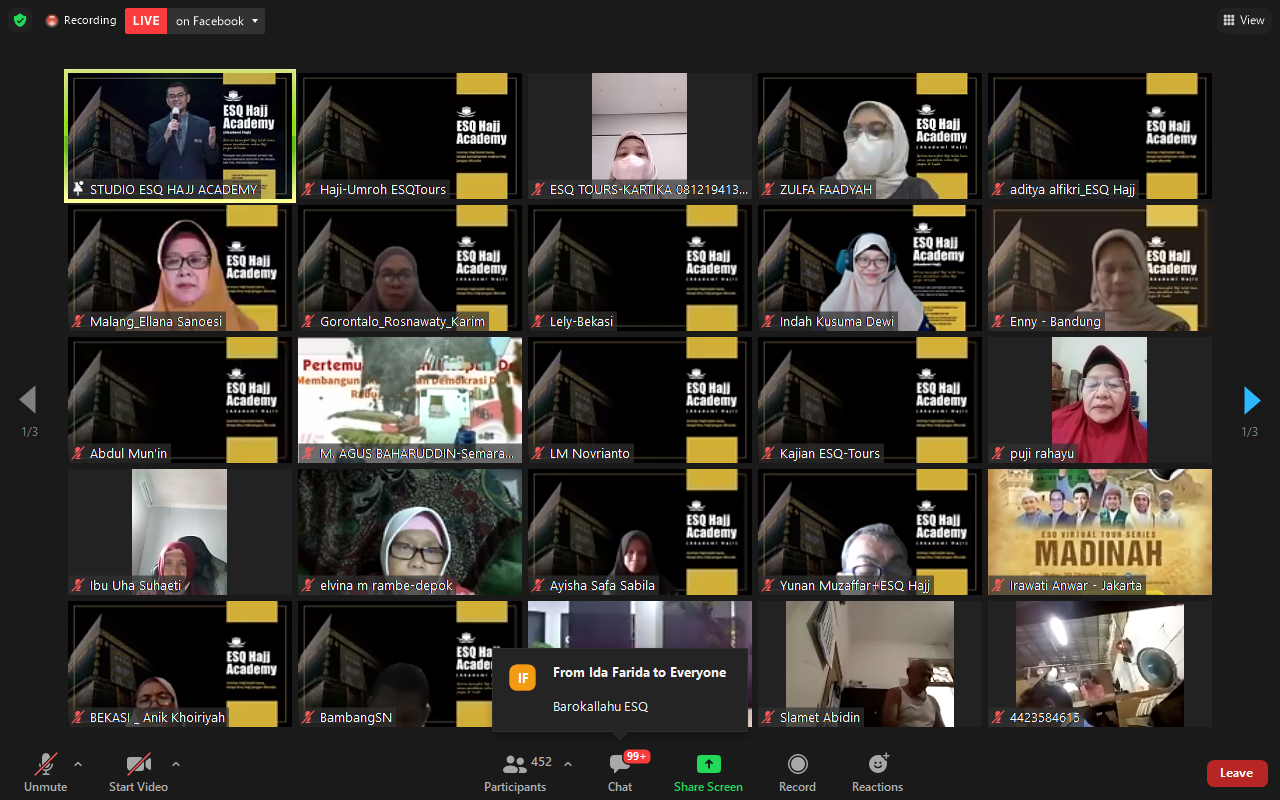Expand audio options arrow beside Unmute
This screenshot has width=1280, height=800.
[x=78, y=764]
